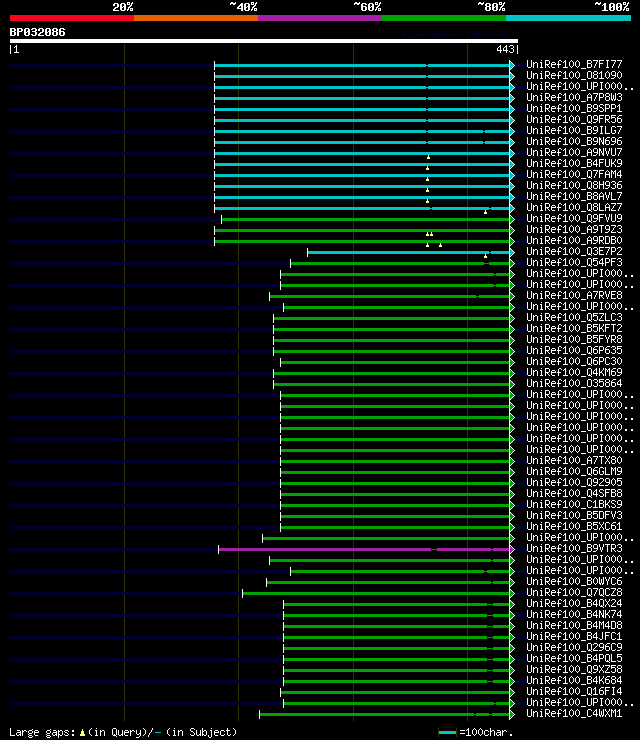Select the UniRef100_Q6P635 label
The image size is (640, 740).
coord(574,350)
